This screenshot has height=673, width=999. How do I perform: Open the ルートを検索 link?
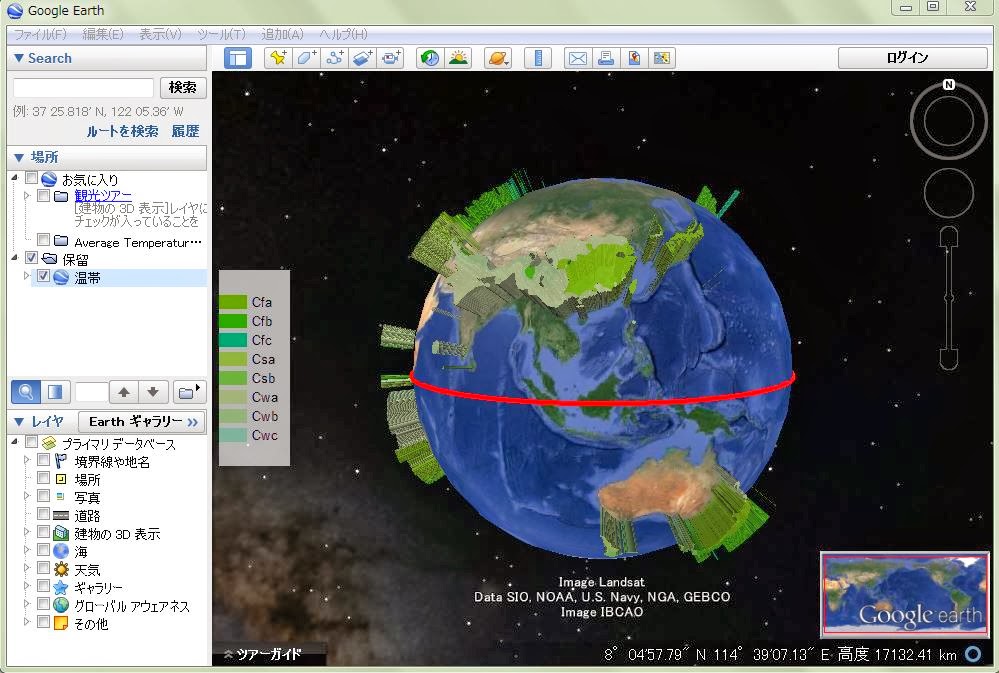tap(122, 131)
